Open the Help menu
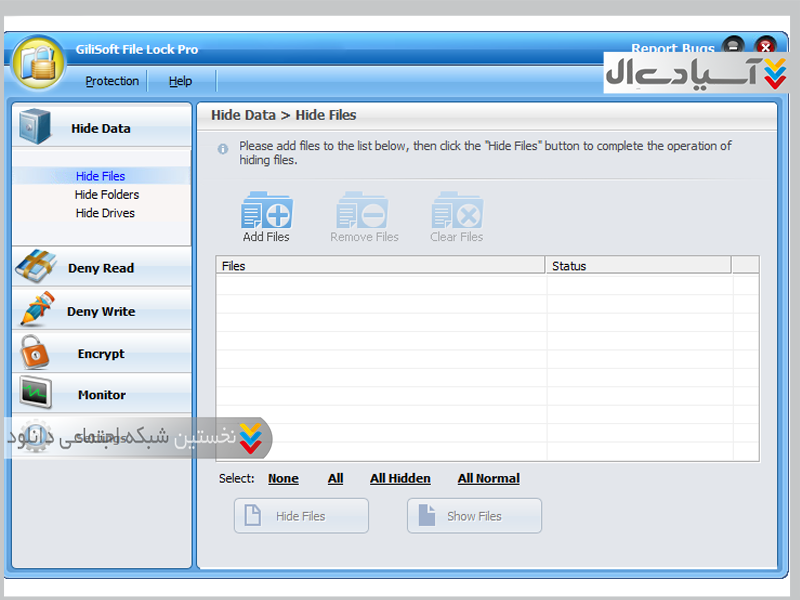800x600 pixels. coord(180,81)
